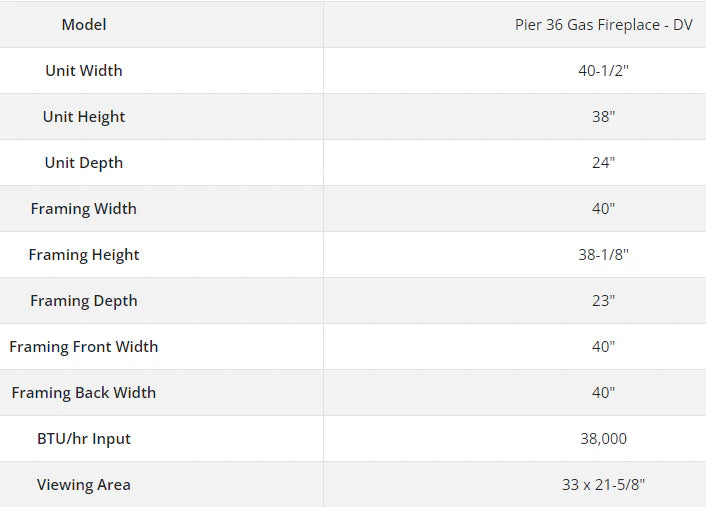Click the Framing Width row label
Screen dimensions: 706x507
[x=84, y=208]
